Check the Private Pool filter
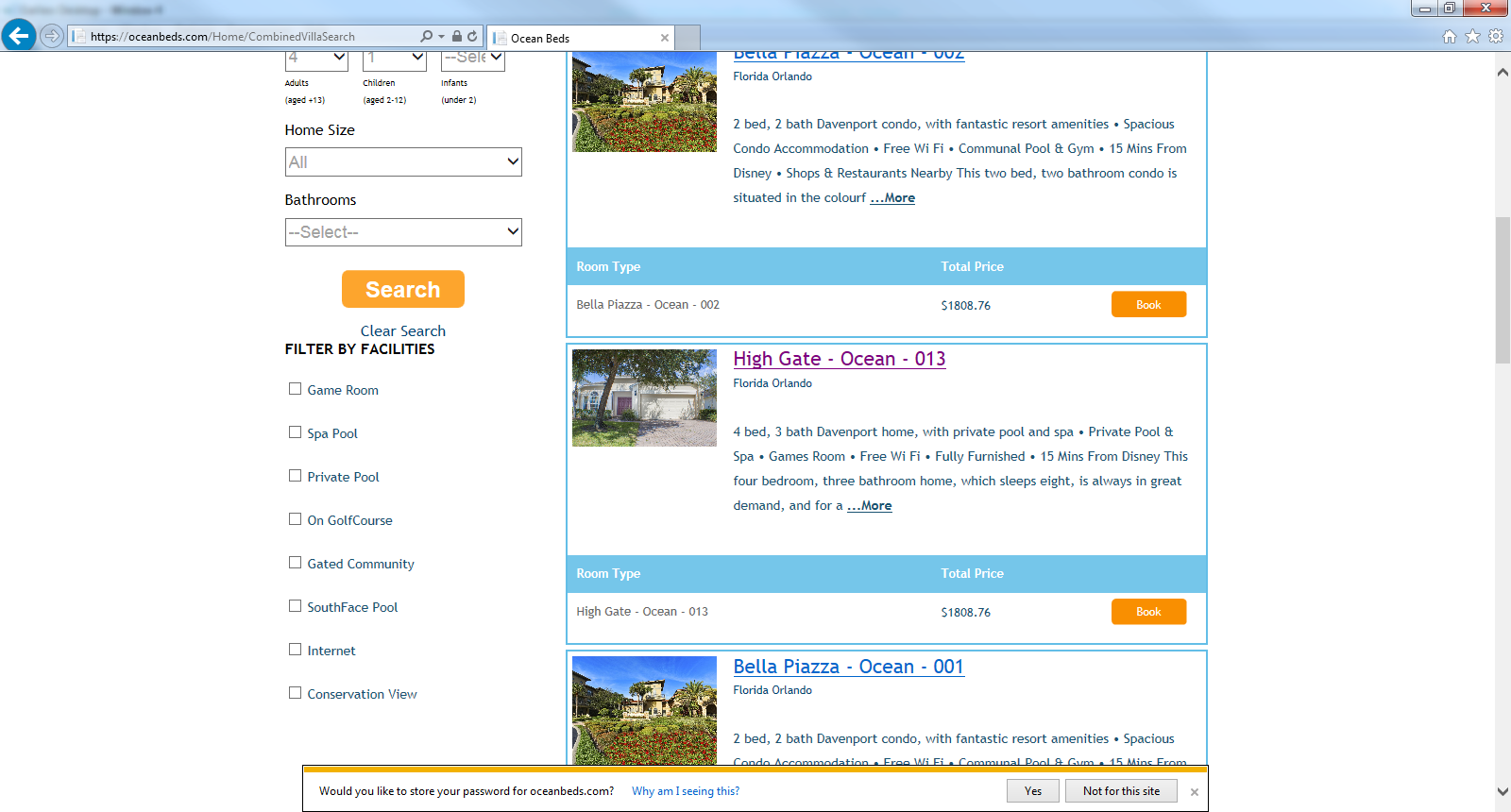Image resolution: width=1511 pixels, height=812 pixels. click(295, 476)
